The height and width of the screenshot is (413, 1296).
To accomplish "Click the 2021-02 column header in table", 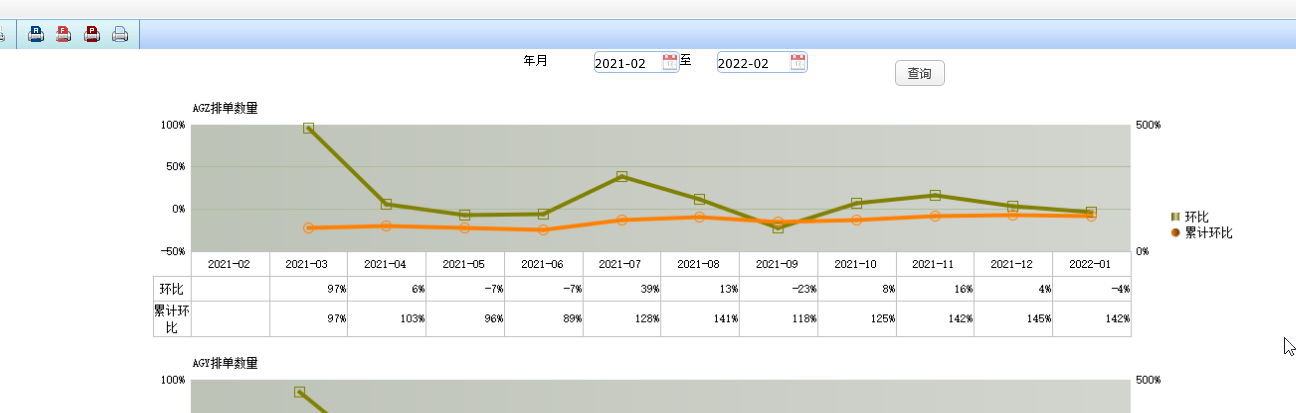I will pyautogui.click(x=230, y=264).
